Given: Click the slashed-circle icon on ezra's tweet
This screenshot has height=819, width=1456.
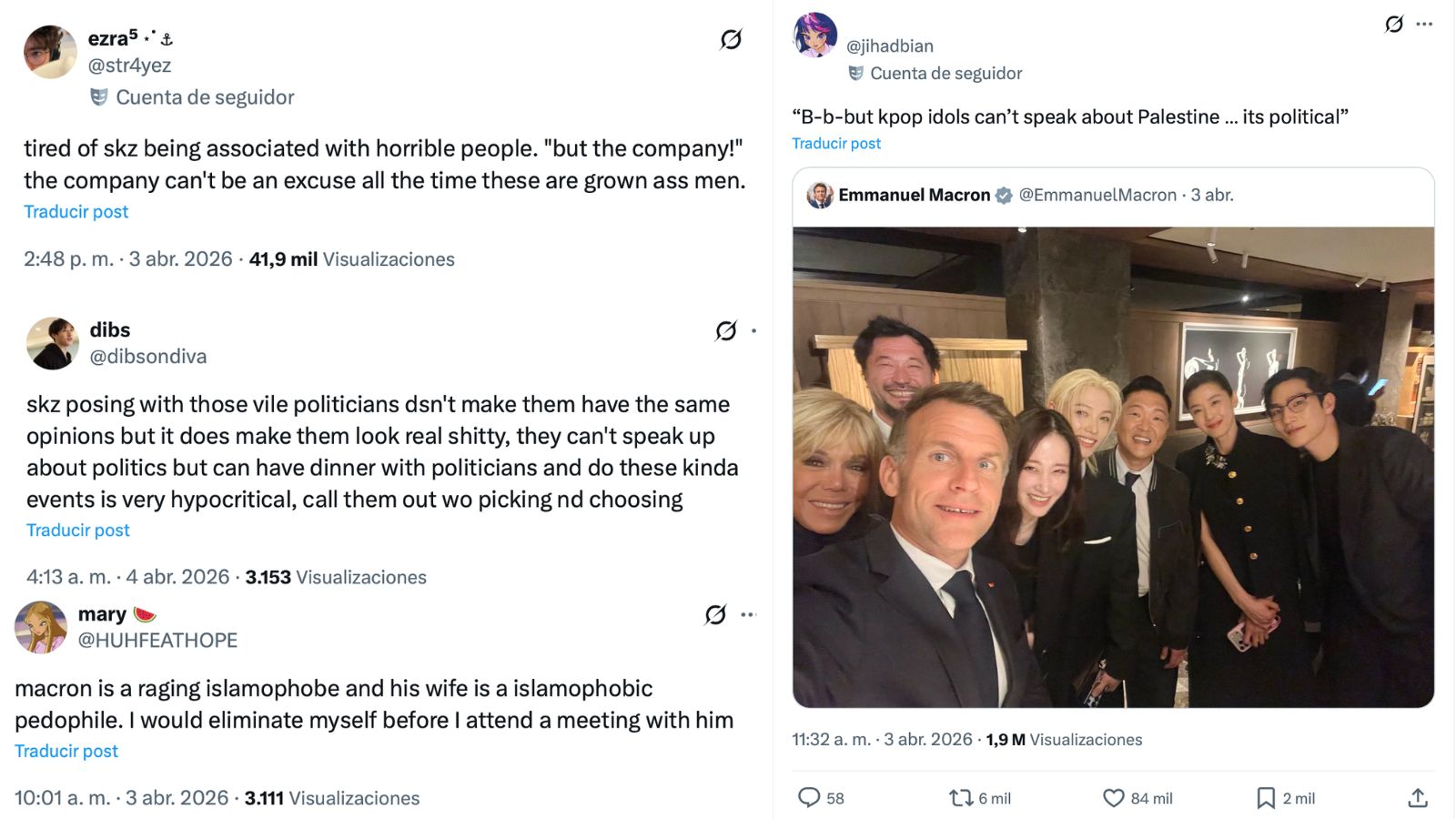Looking at the screenshot, I should click(x=733, y=39).
